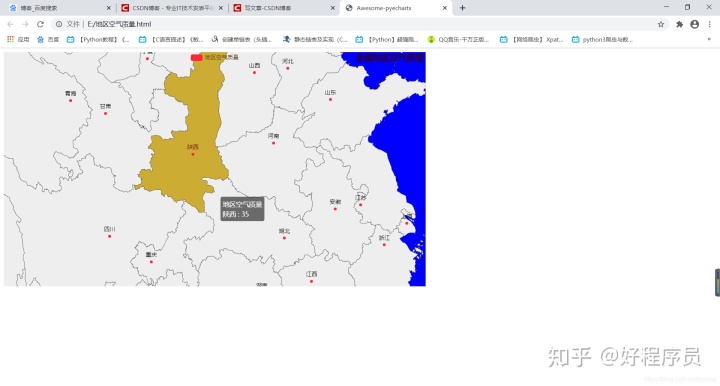Reload the page with the refresh icon

coord(40,24)
